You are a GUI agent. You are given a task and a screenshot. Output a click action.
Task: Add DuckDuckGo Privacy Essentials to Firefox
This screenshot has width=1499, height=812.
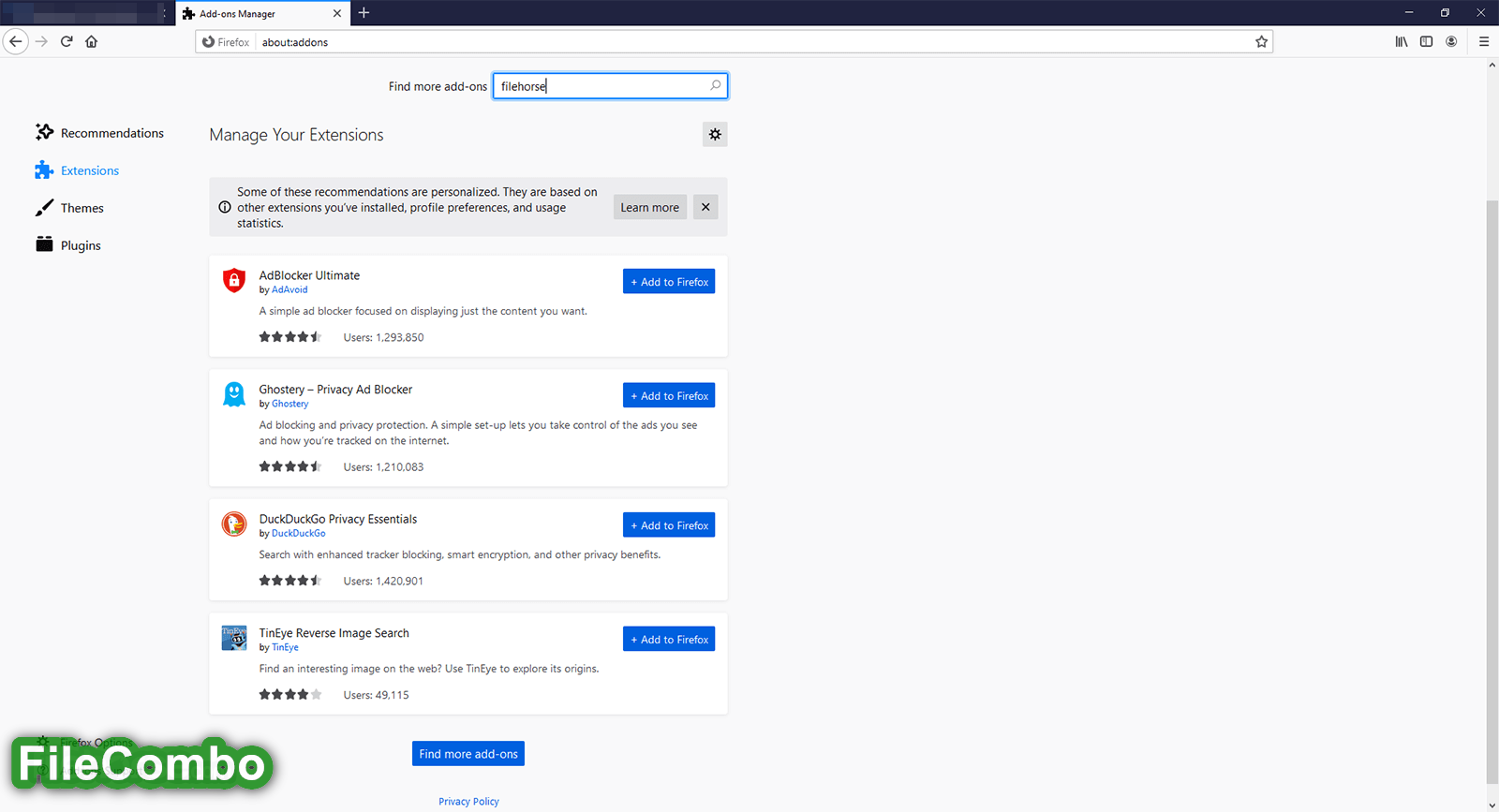pyautogui.click(x=669, y=525)
